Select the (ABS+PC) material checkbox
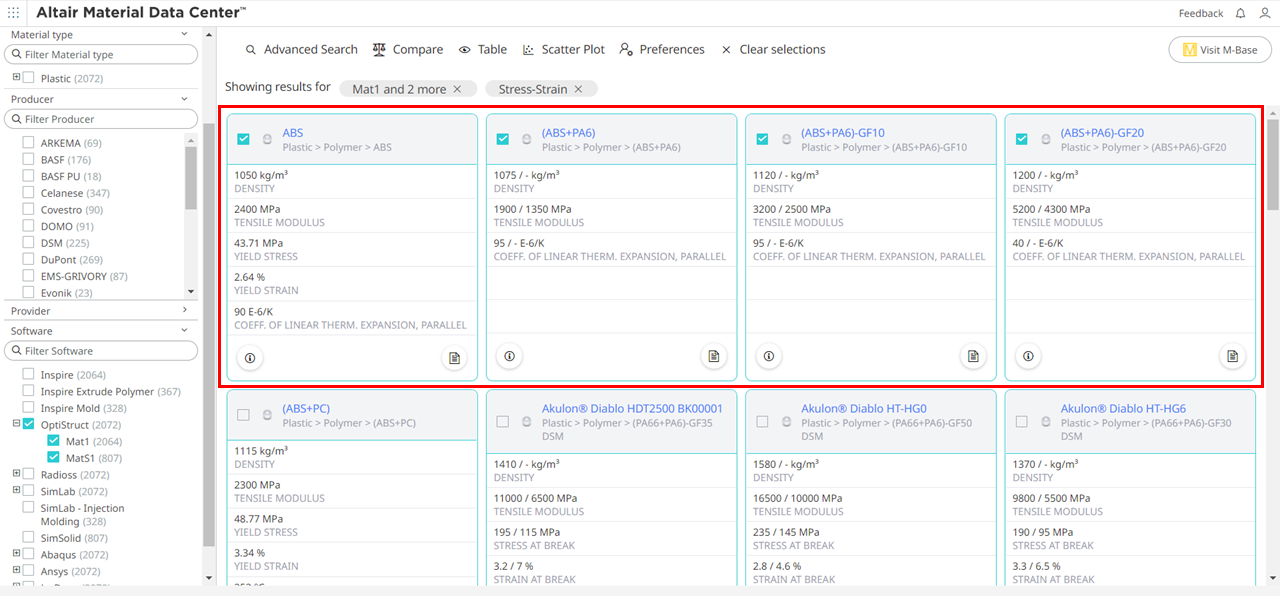Viewport: 1280px width, 596px height. point(243,415)
